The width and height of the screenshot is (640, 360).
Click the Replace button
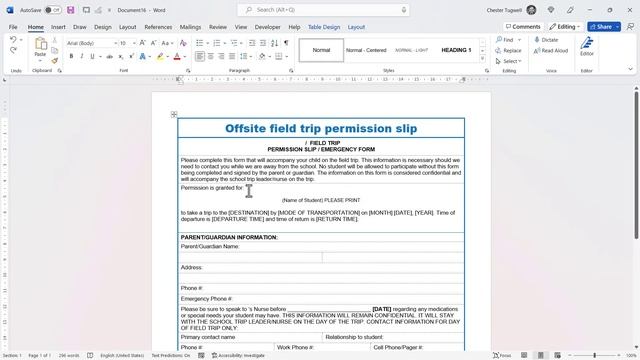pyautogui.click(x=508, y=51)
